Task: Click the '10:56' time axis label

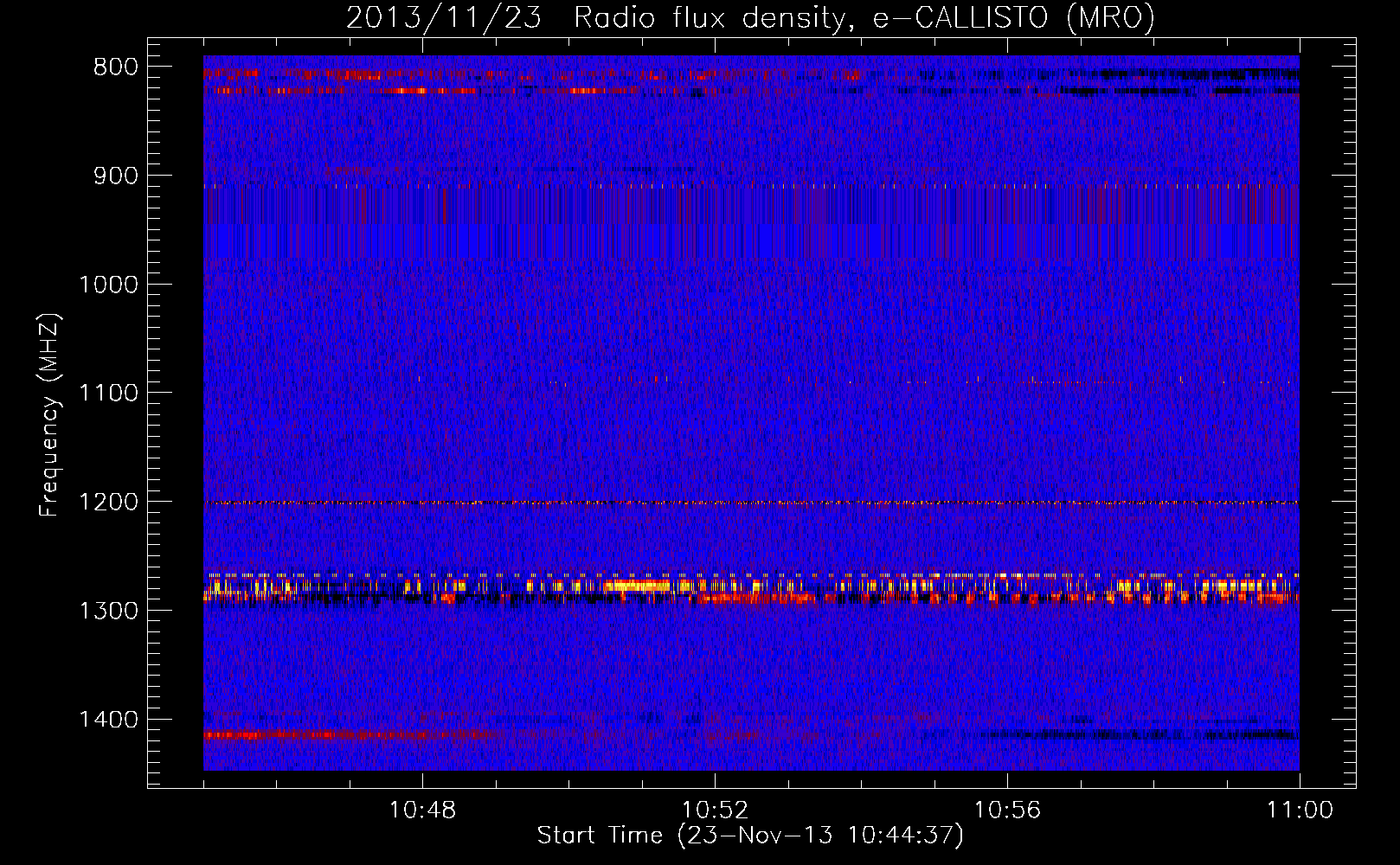Action: pos(1007,811)
